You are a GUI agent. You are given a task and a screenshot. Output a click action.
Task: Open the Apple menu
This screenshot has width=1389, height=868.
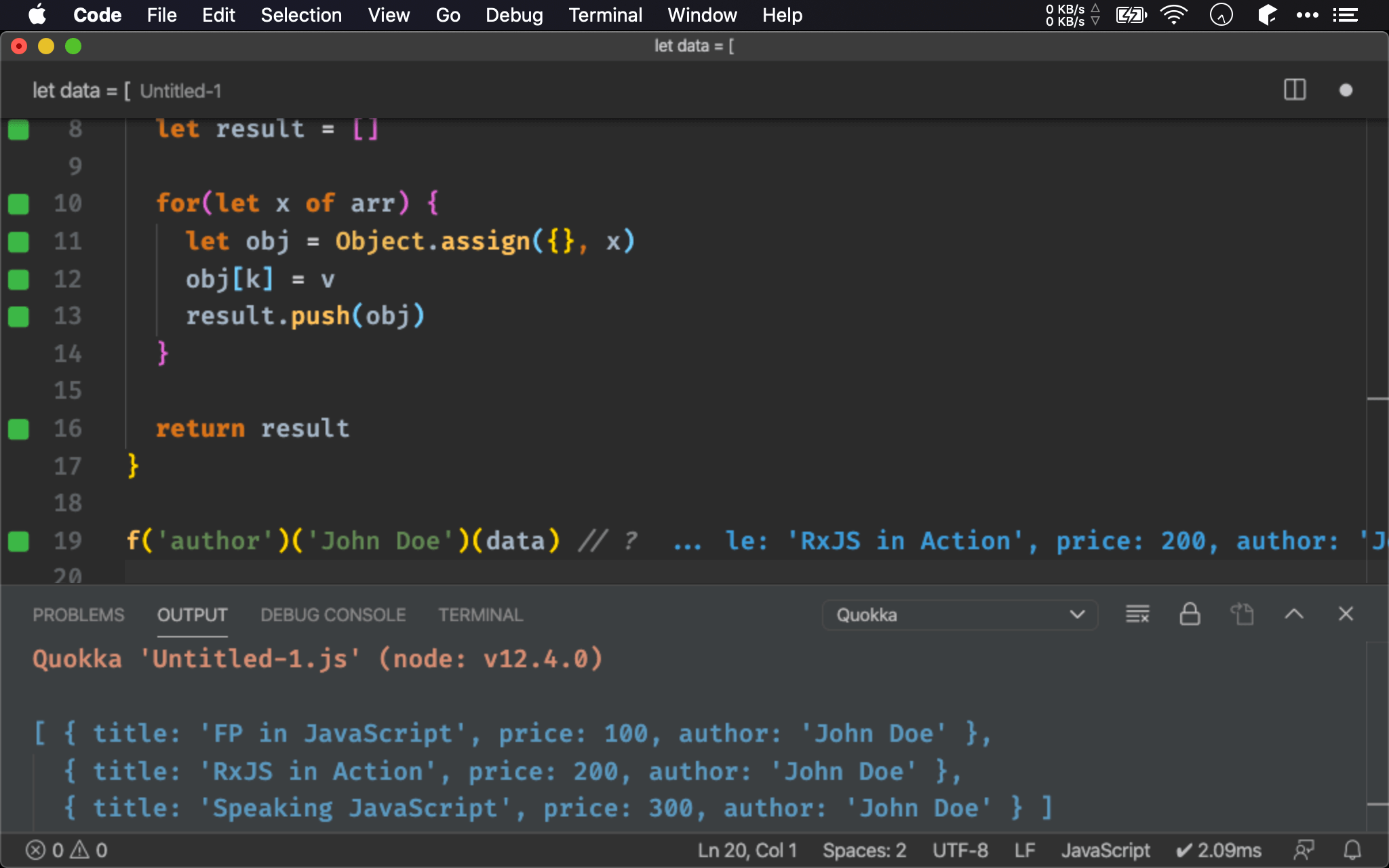point(37,14)
